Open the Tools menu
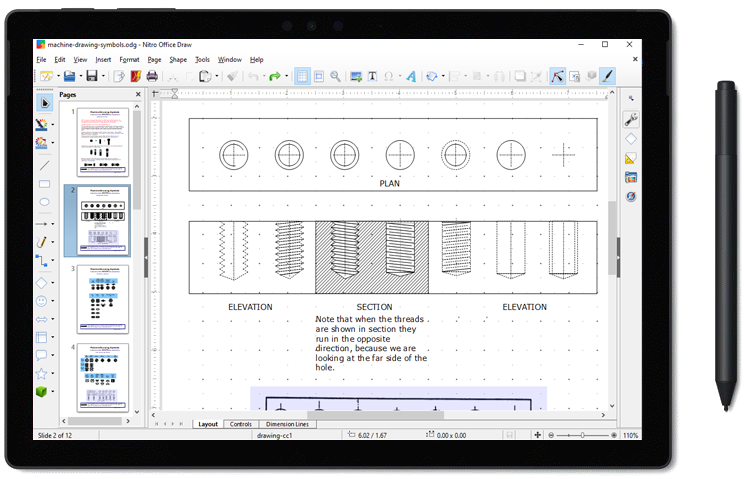 click(202, 59)
